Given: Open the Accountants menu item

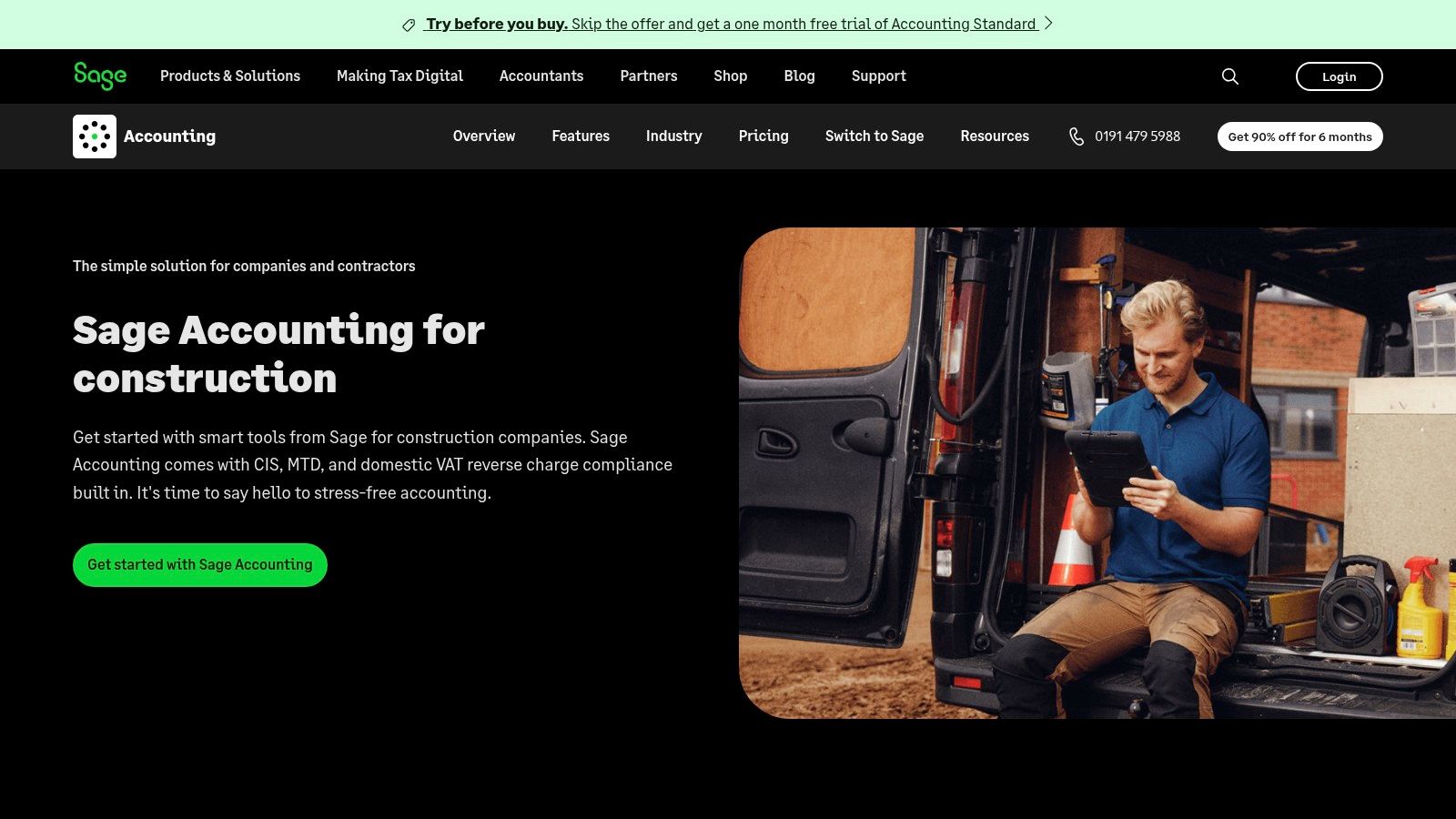Looking at the screenshot, I should click(541, 76).
